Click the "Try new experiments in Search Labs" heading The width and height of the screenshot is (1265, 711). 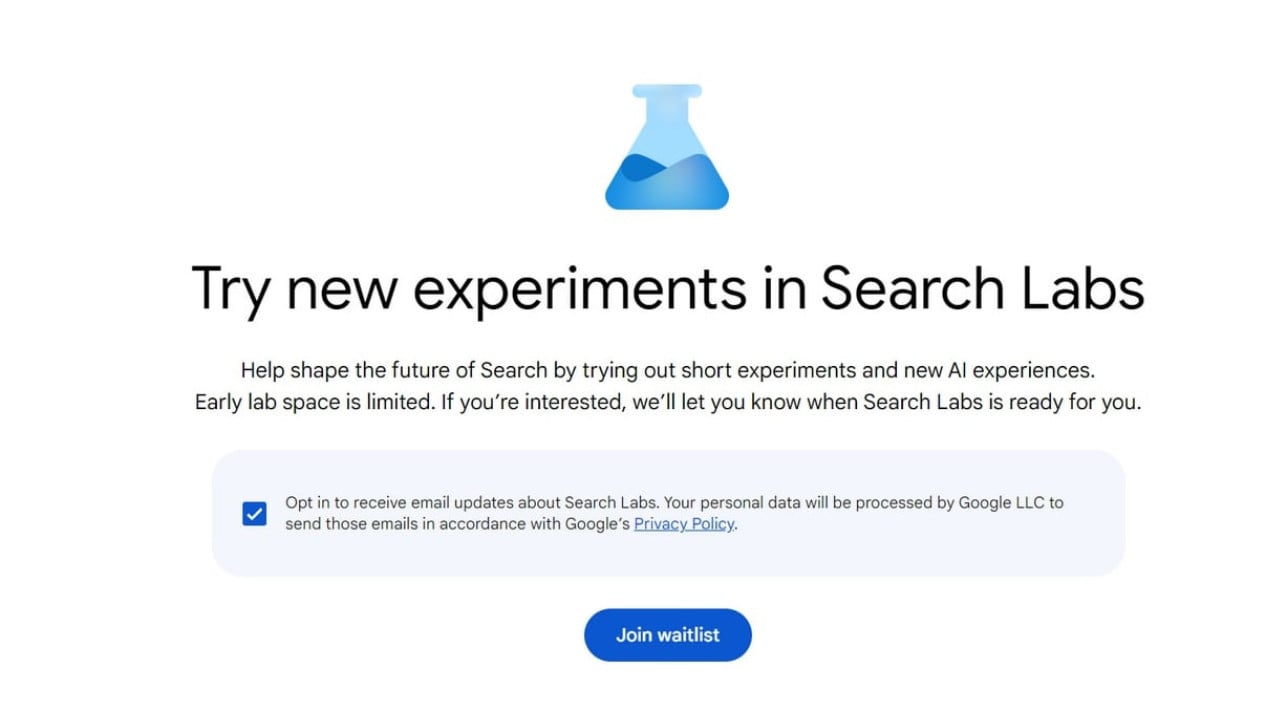click(667, 288)
